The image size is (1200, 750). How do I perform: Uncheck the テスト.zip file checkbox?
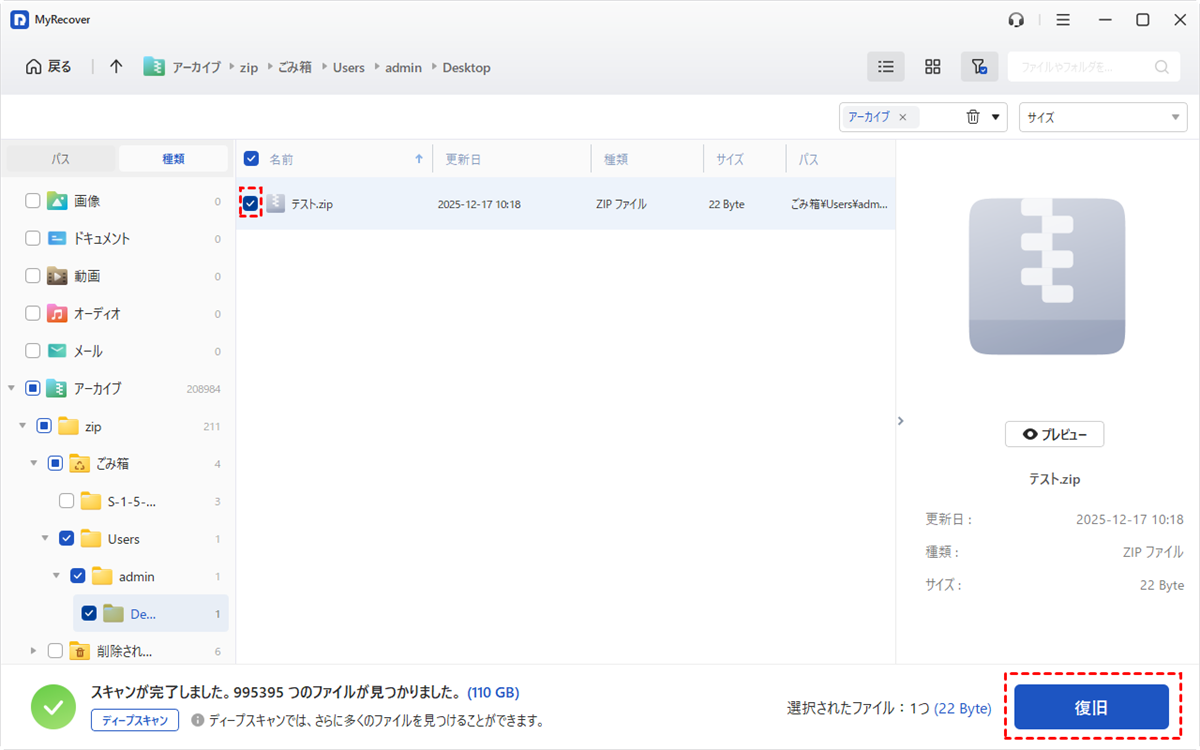click(250, 204)
